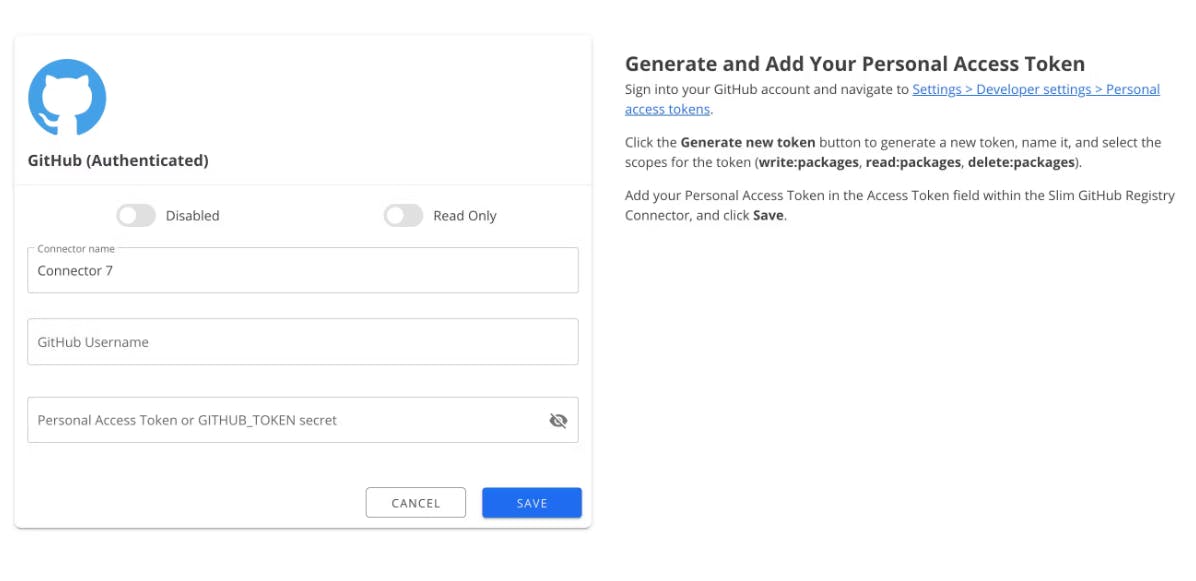This screenshot has width=1196, height=581.
Task: Click the Connector name input field
Action: 302,271
